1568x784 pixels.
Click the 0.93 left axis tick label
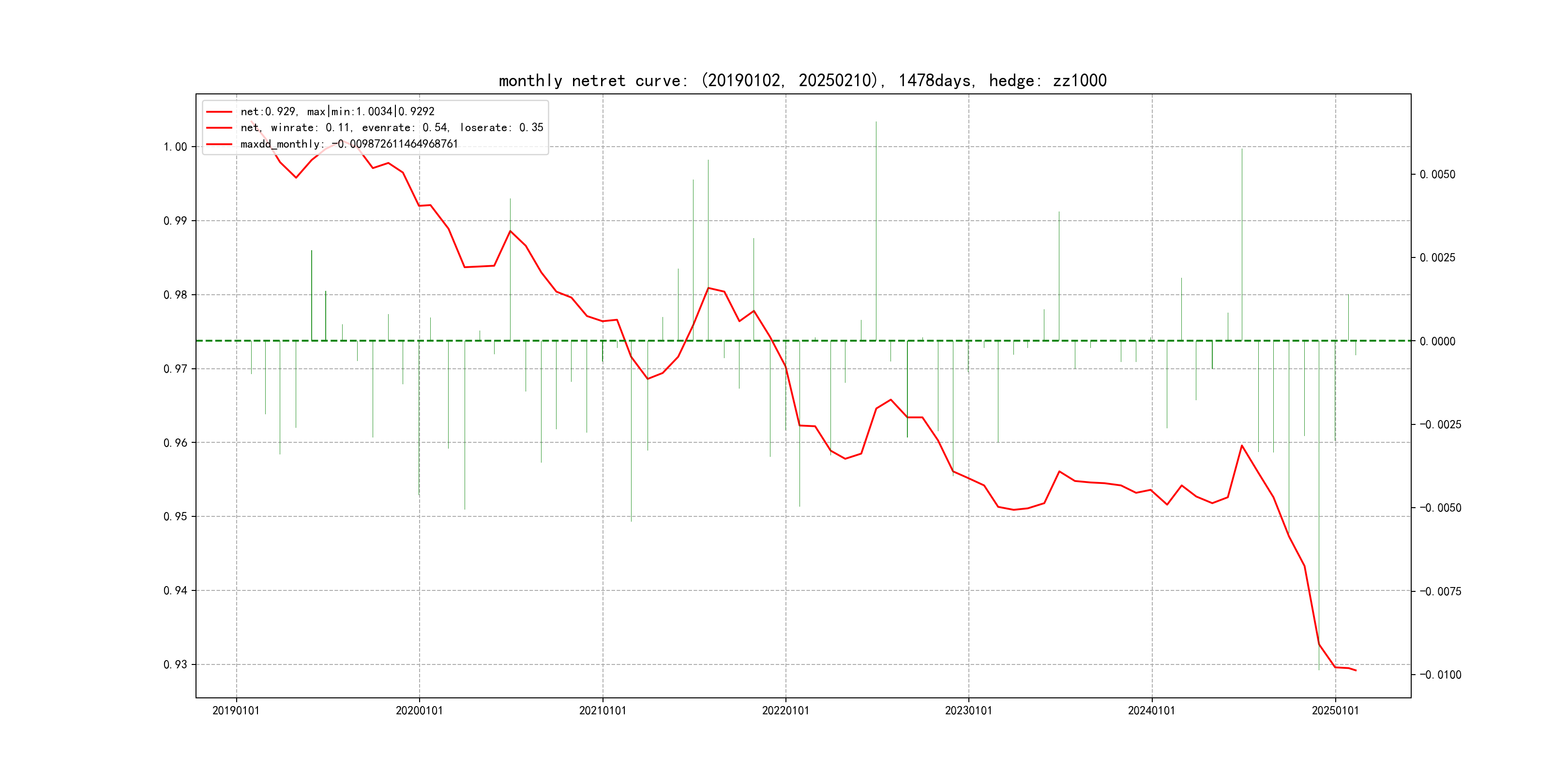pos(175,664)
